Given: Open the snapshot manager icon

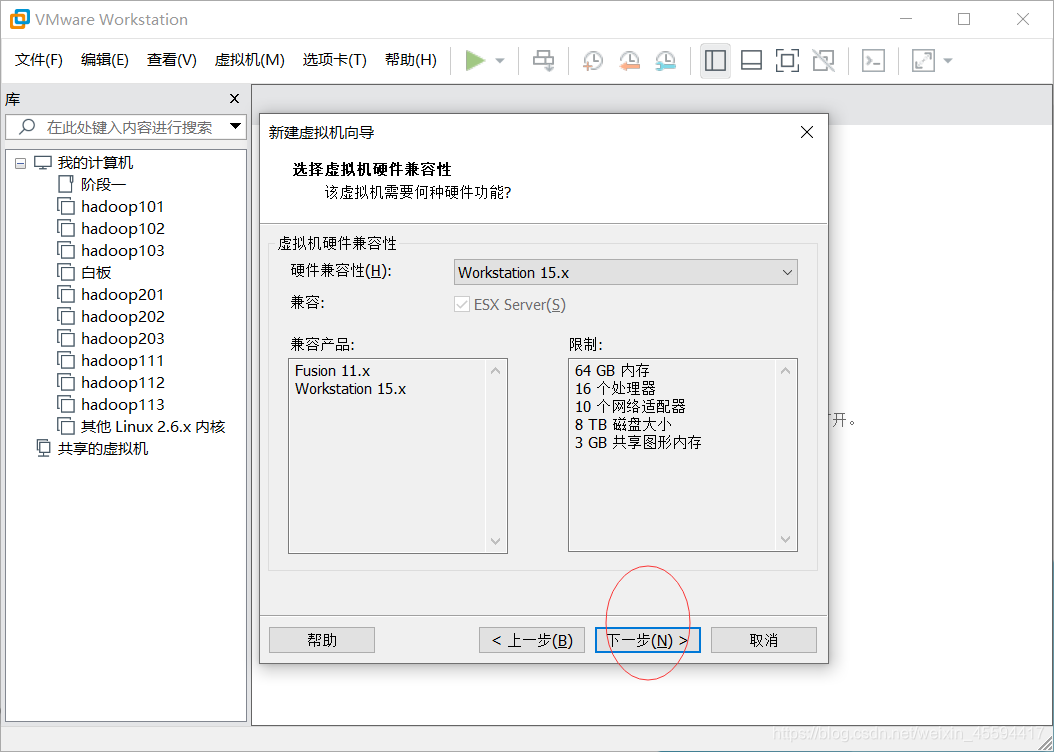Looking at the screenshot, I should [665, 60].
